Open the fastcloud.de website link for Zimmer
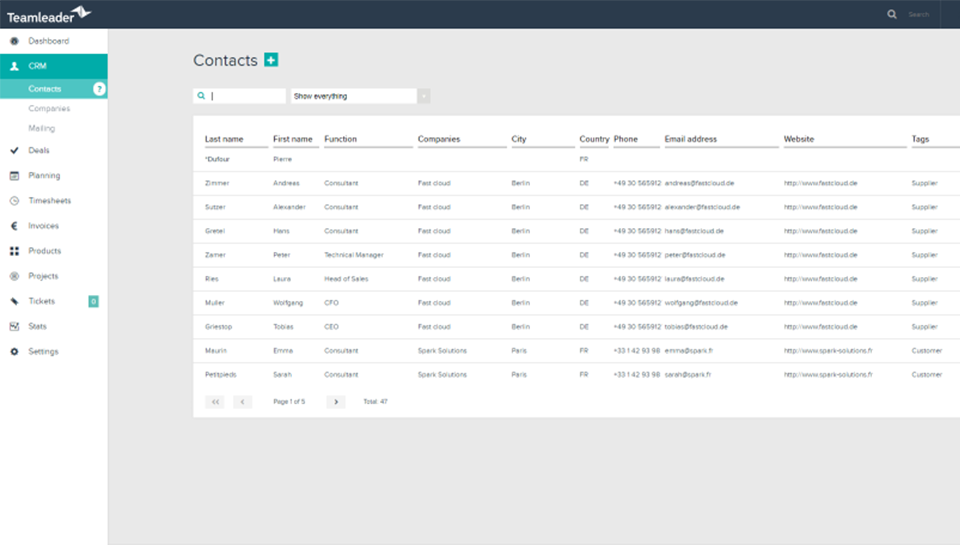 tap(820, 183)
